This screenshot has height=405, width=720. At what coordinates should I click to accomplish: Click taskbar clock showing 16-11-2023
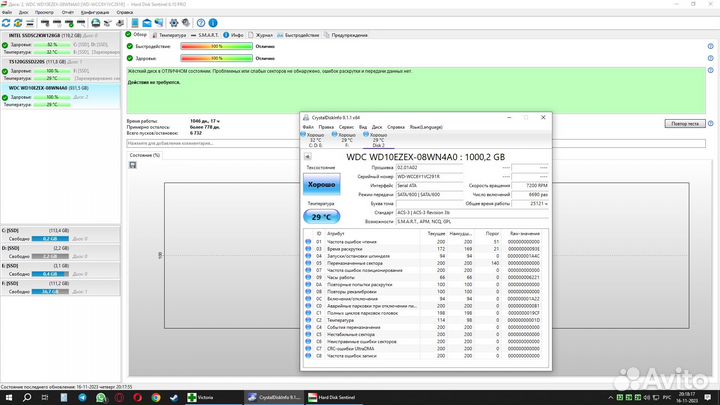pyautogui.click(x=687, y=397)
